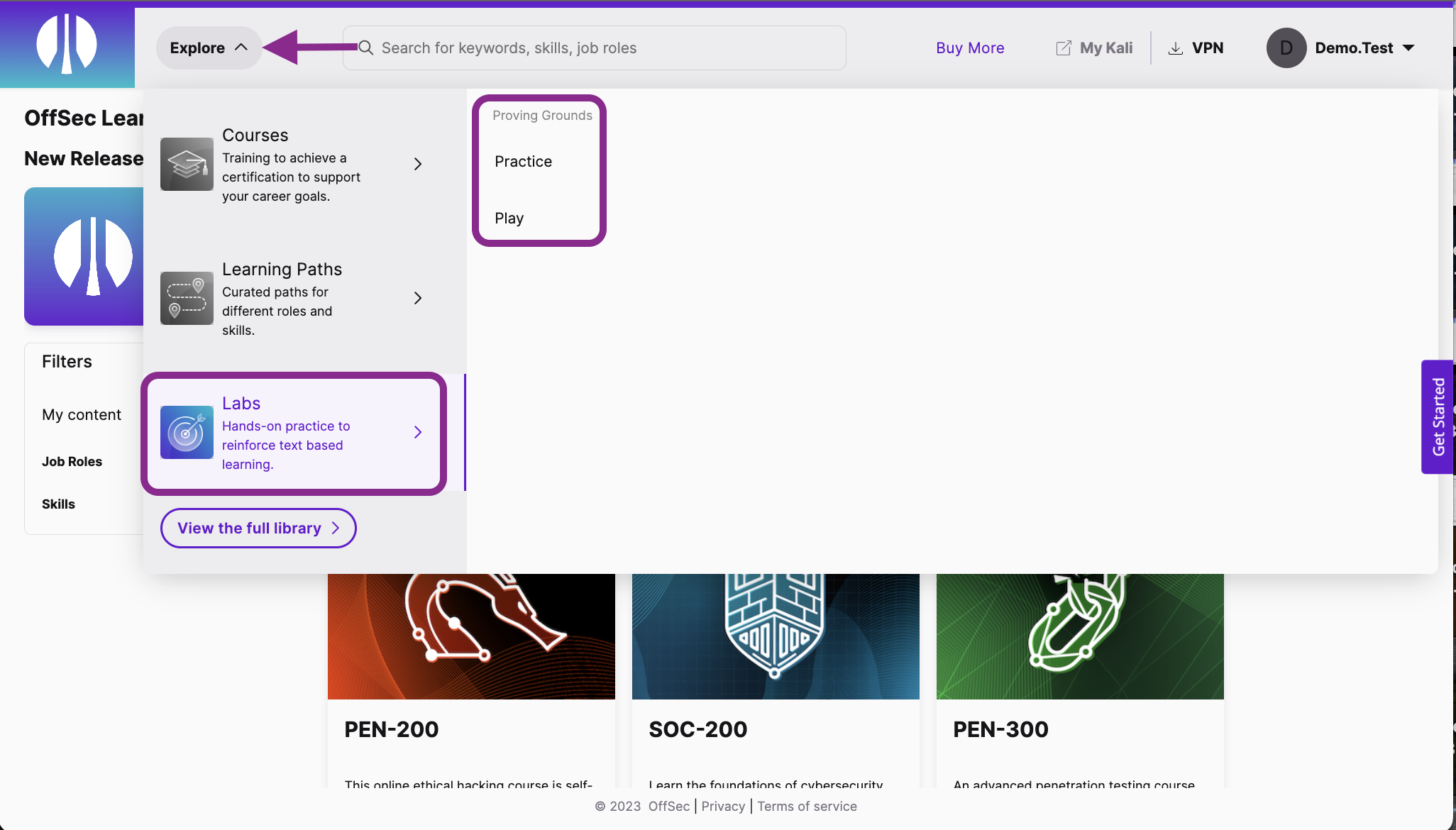This screenshot has height=830, width=1456.
Task: Open My Kali via the external link icon
Action: (1063, 48)
